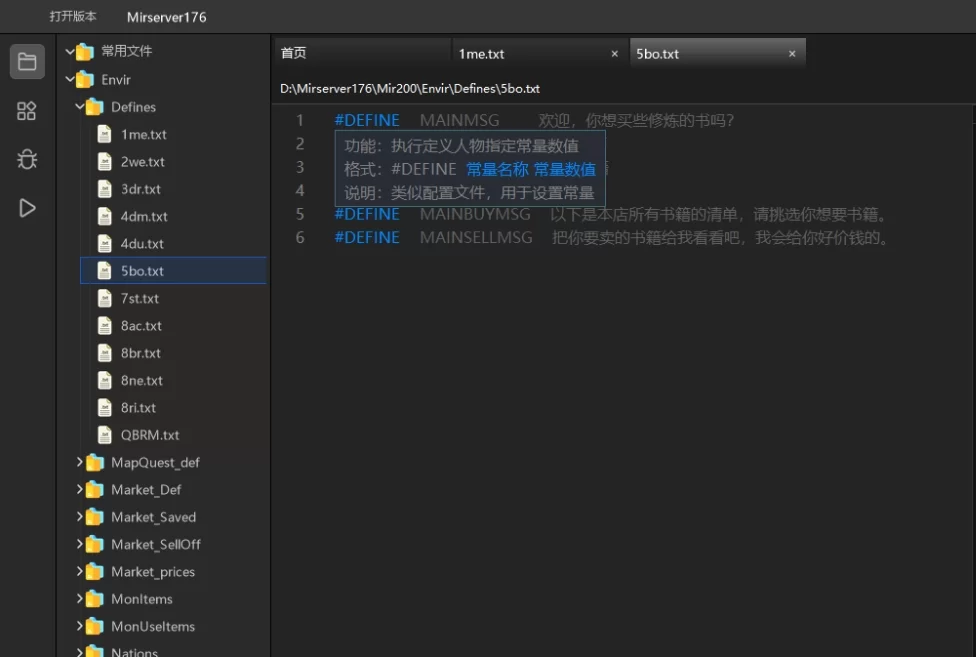Click the Market_Def folder icon

click(95, 490)
